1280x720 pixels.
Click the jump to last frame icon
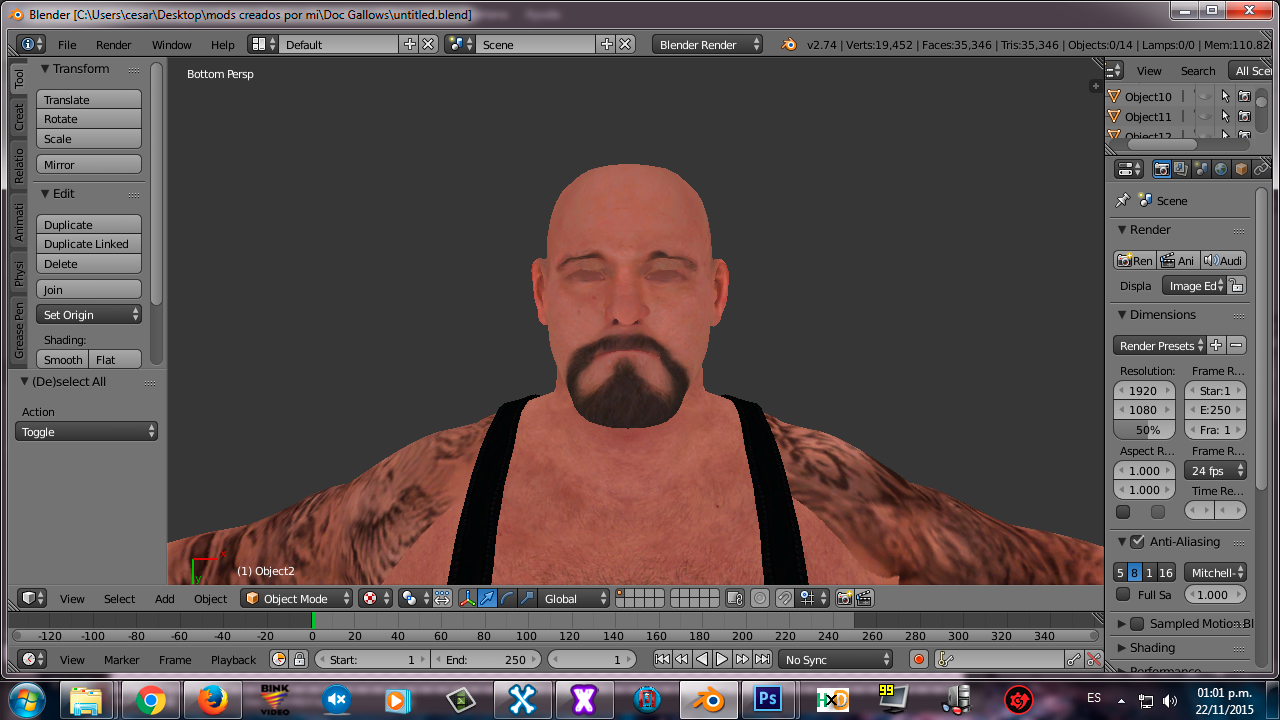pyautogui.click(x=762, y=659)
